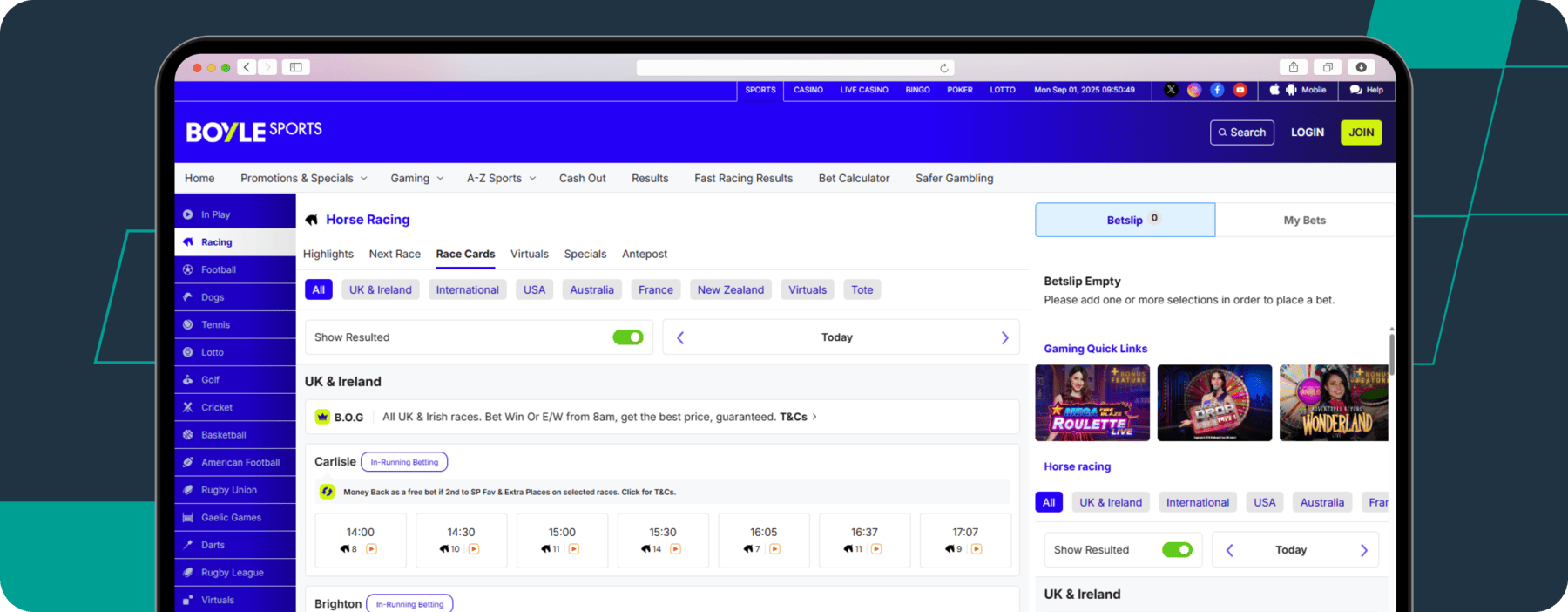1568x612 pixels.
Task: Select the Betslip tab
Action: [1125, 220]
